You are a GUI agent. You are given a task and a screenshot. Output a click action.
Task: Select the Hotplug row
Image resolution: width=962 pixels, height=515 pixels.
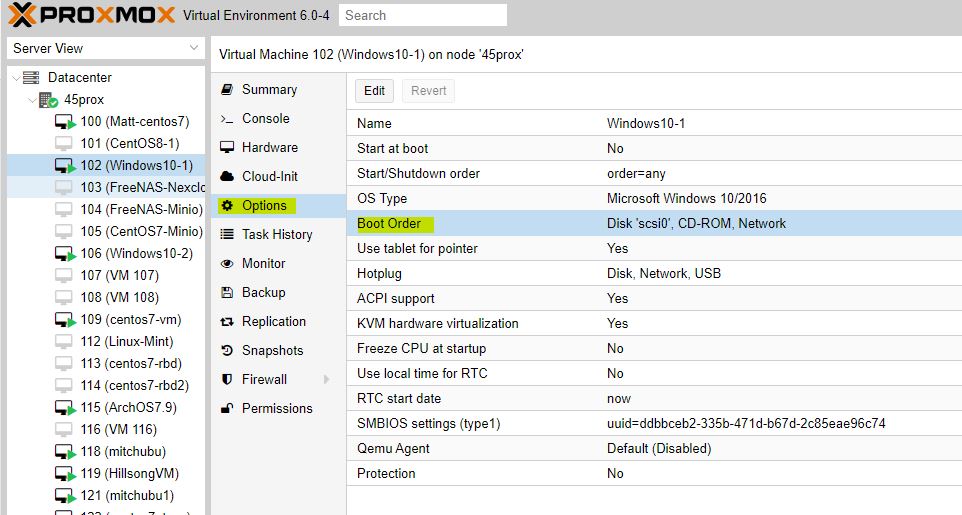click(654, 274)
